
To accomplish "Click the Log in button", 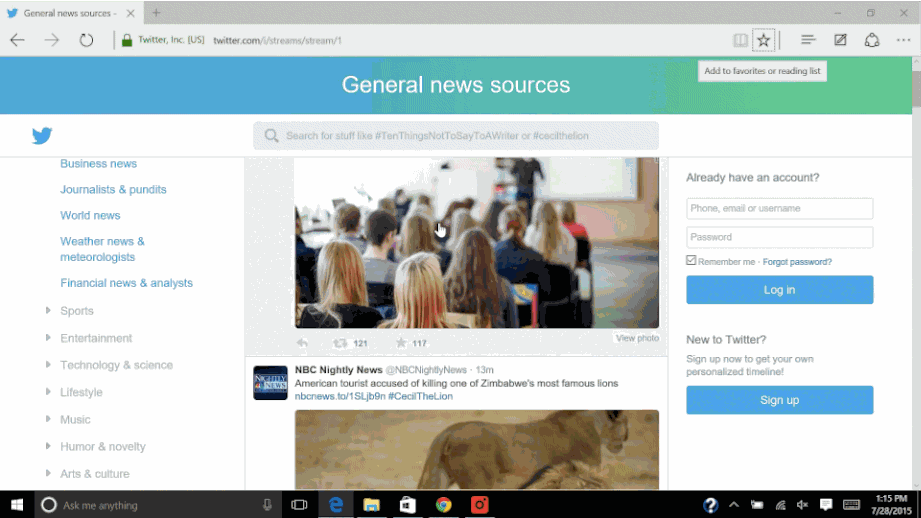I will point(779,290).
